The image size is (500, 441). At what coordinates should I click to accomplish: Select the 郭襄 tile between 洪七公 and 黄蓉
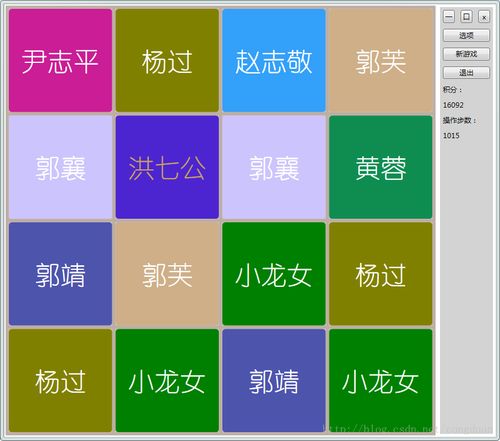(x=274, y=167)
